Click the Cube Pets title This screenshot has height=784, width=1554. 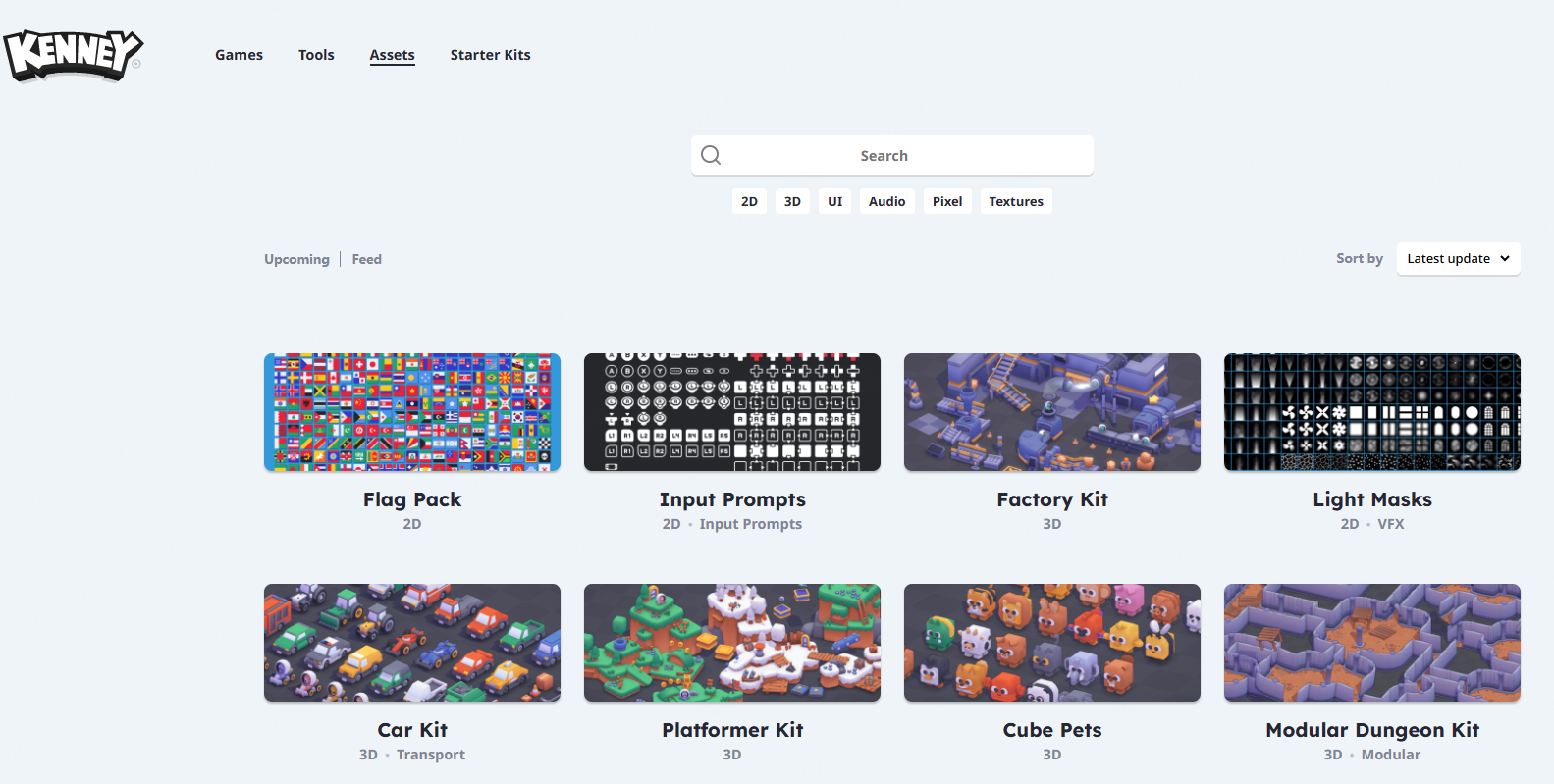pyautogui.click(x=1052, y=730)
